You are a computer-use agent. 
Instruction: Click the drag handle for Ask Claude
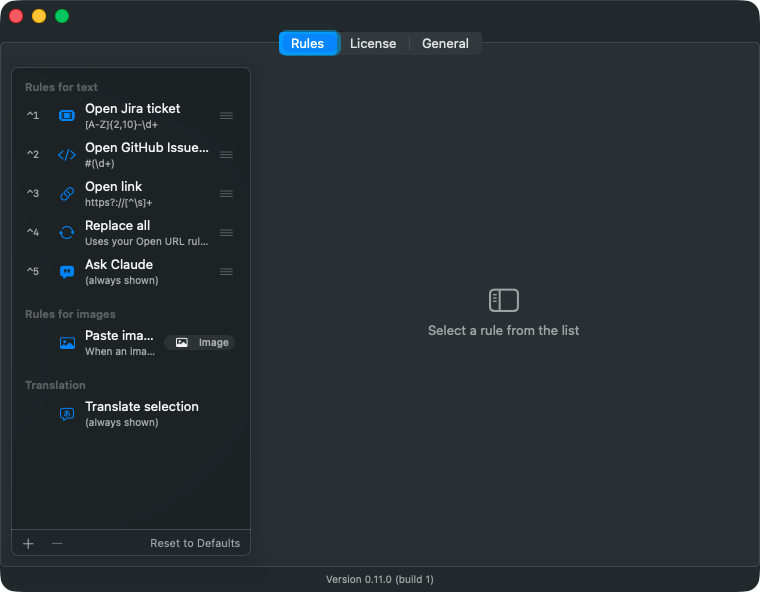point(226,272)
